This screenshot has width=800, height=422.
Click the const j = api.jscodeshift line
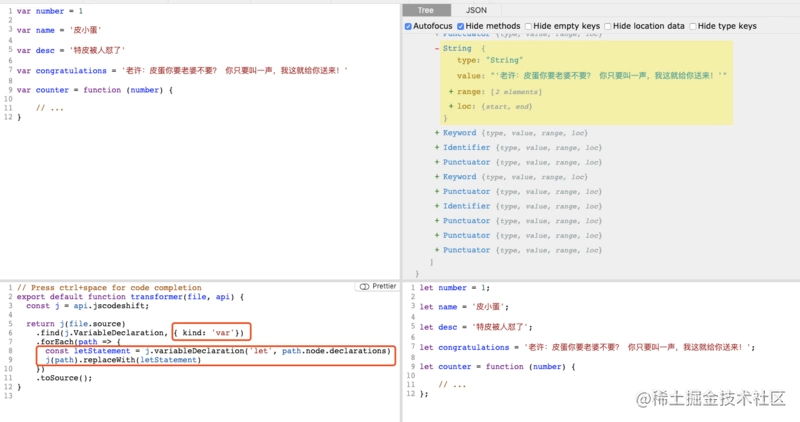tap(87, 306)
